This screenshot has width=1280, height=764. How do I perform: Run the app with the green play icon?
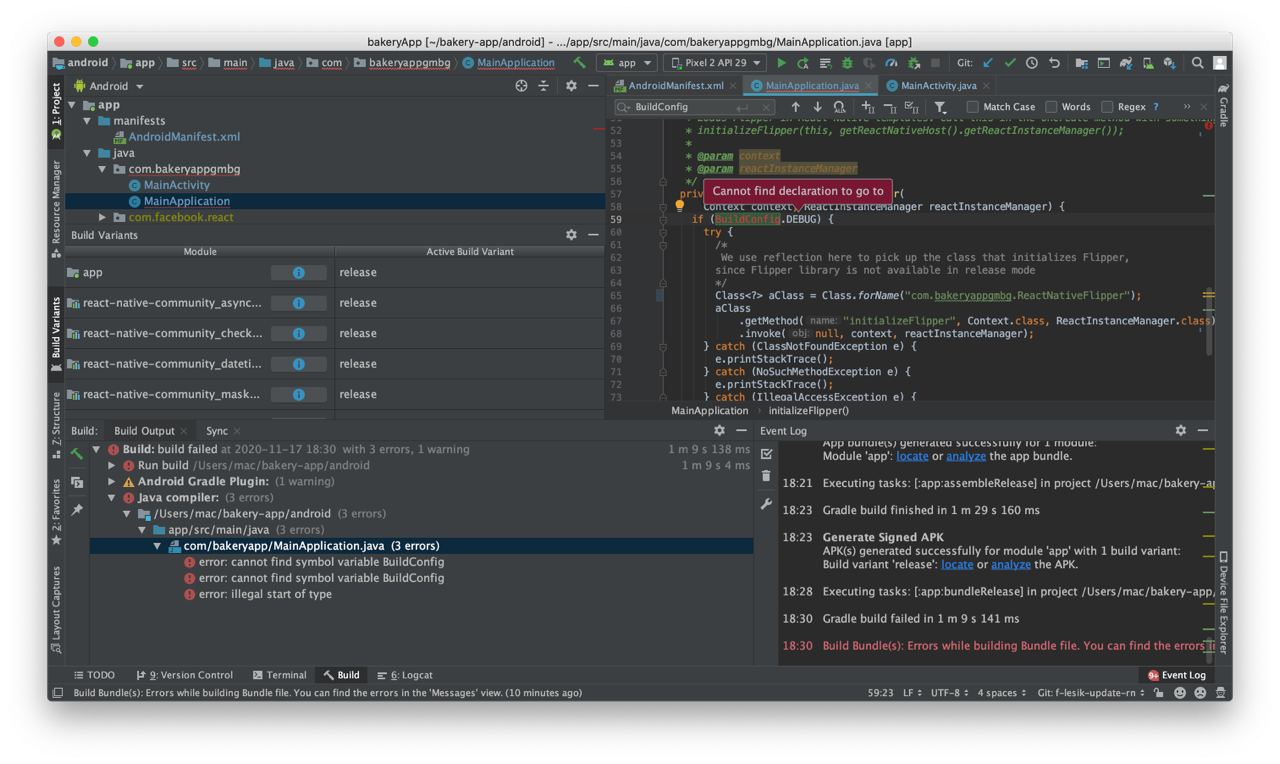pos(782,62)
